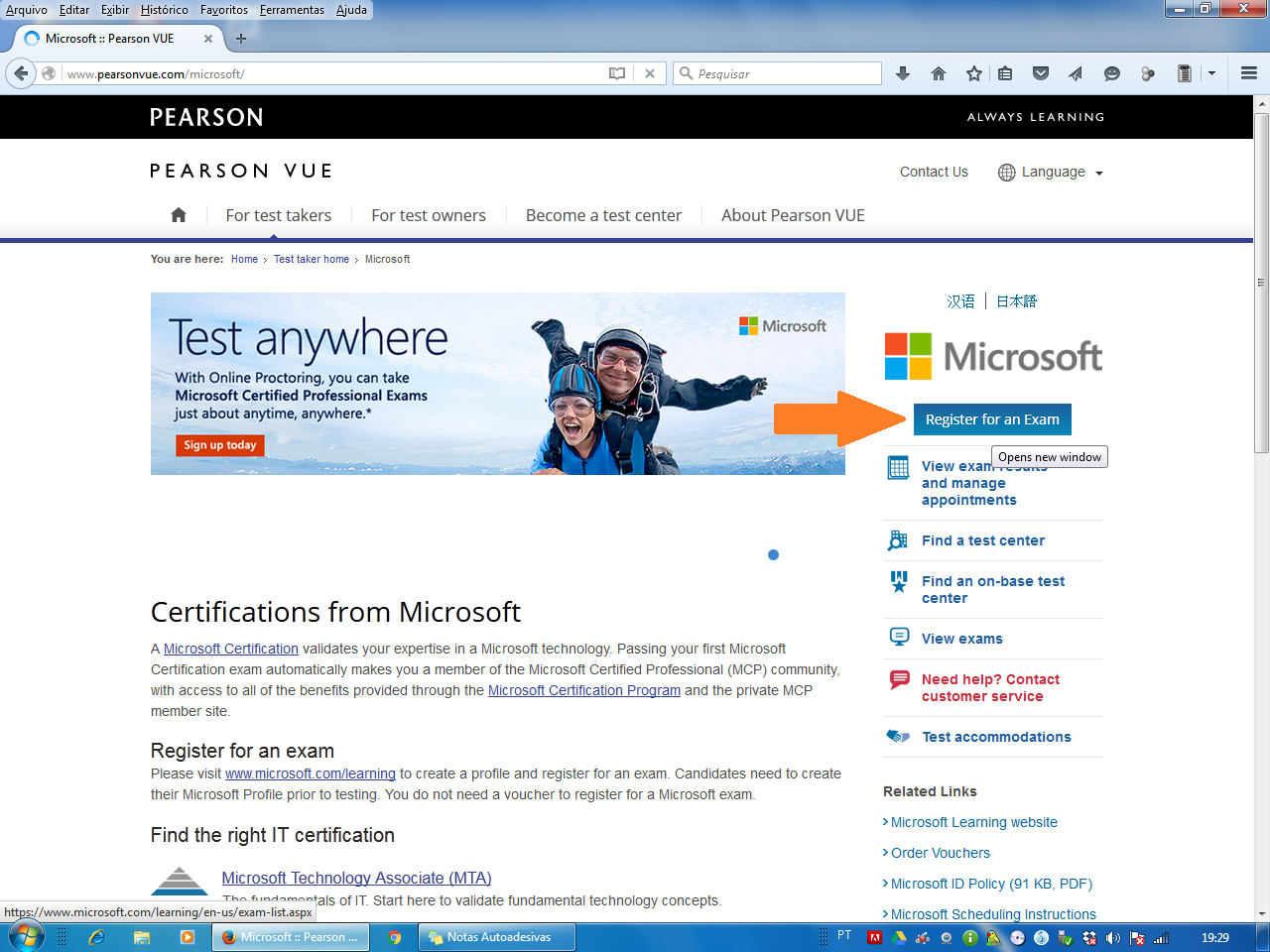Save page to Pocket icon
Viewport: 1270px width, 952px height.
click(x=1041, y=73)
